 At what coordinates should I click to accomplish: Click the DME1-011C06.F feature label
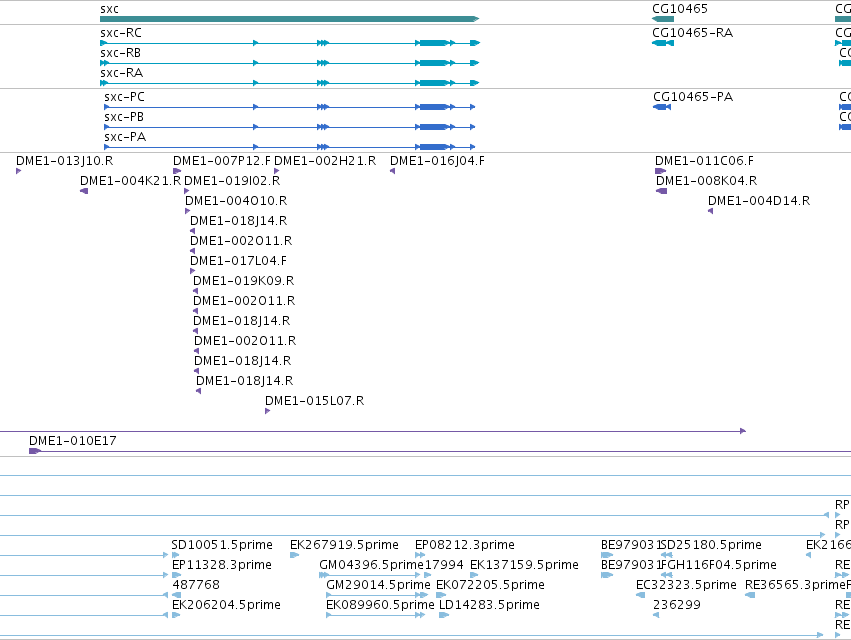point(704,161)
